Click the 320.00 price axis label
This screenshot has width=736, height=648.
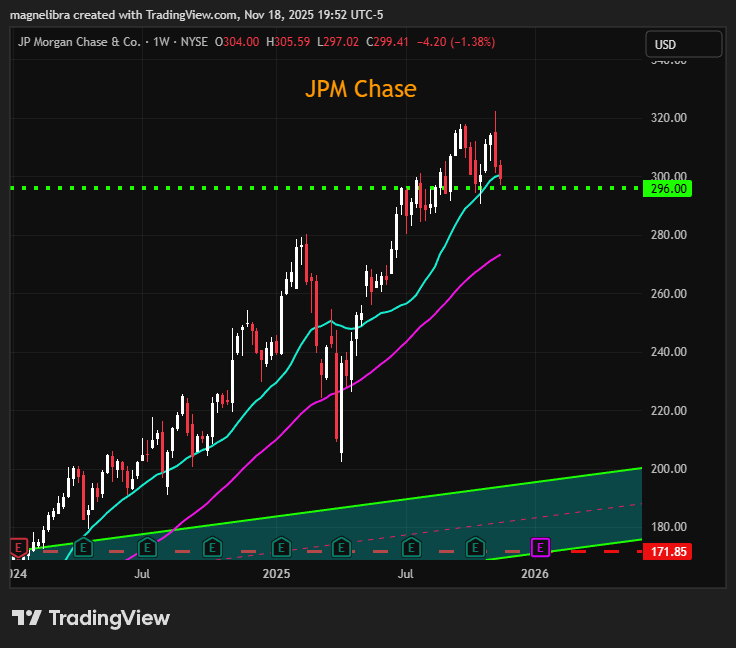click(668, 118)
